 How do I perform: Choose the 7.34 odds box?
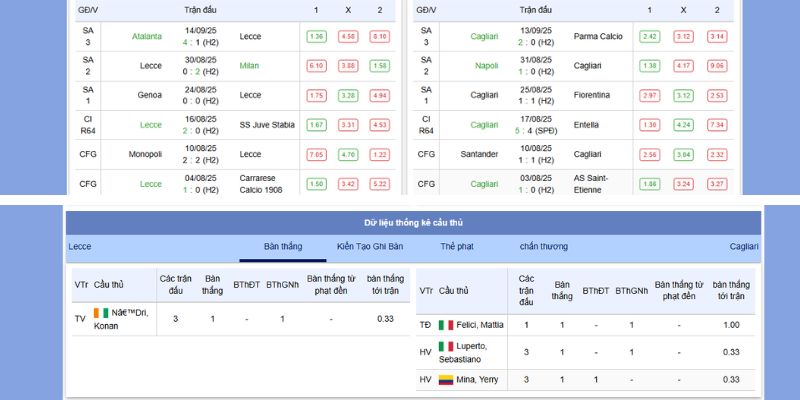tap(717, 125)
